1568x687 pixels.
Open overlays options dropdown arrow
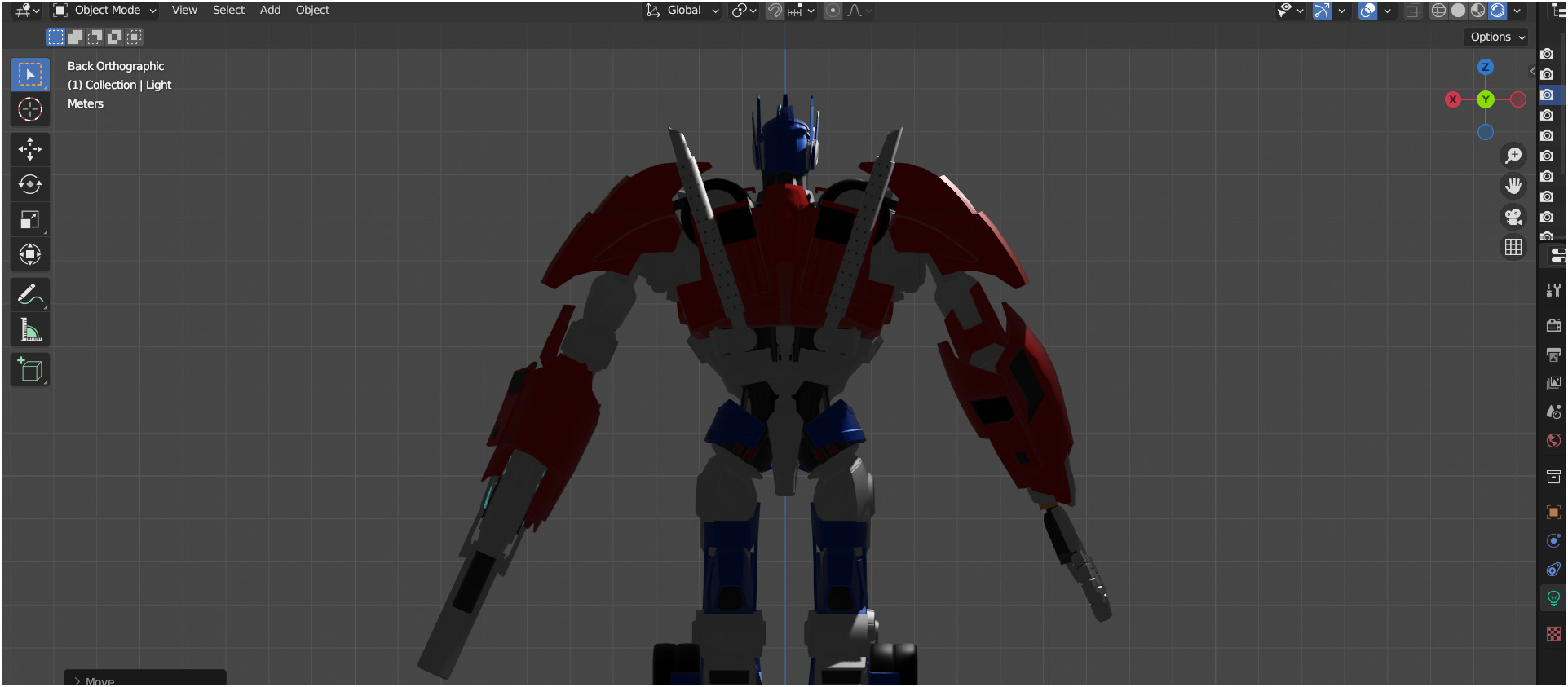1387,11
